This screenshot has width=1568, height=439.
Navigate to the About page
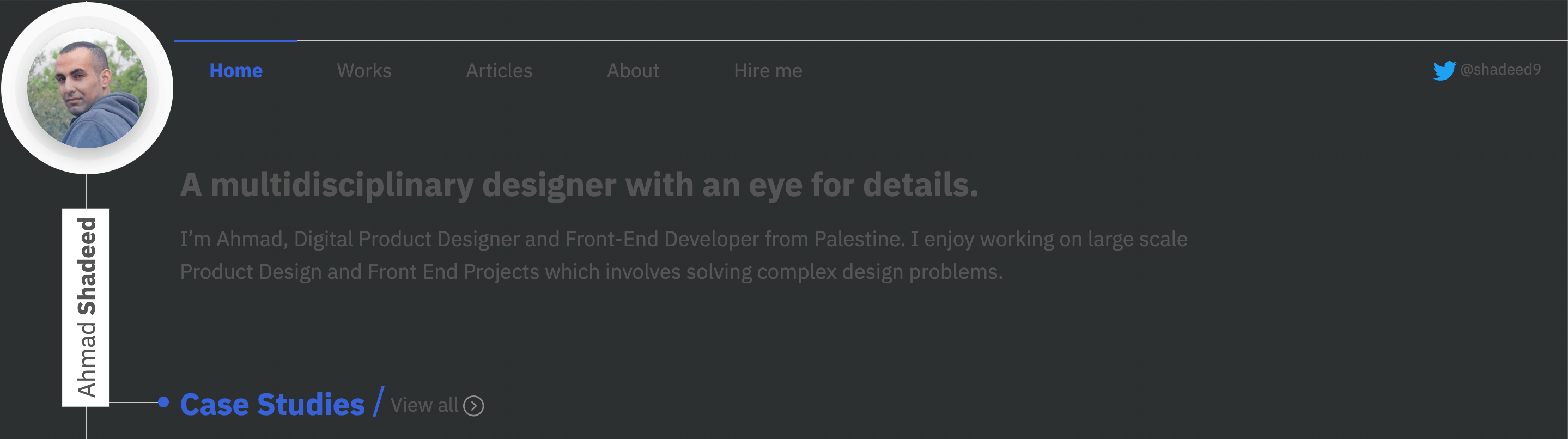pos(633,71)
